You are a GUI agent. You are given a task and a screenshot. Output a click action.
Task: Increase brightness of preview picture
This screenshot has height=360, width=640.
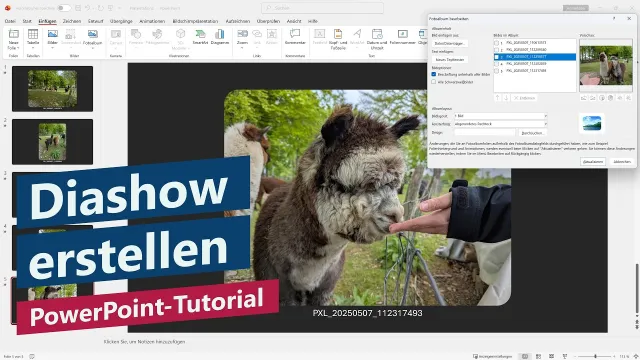coord(620,98)
